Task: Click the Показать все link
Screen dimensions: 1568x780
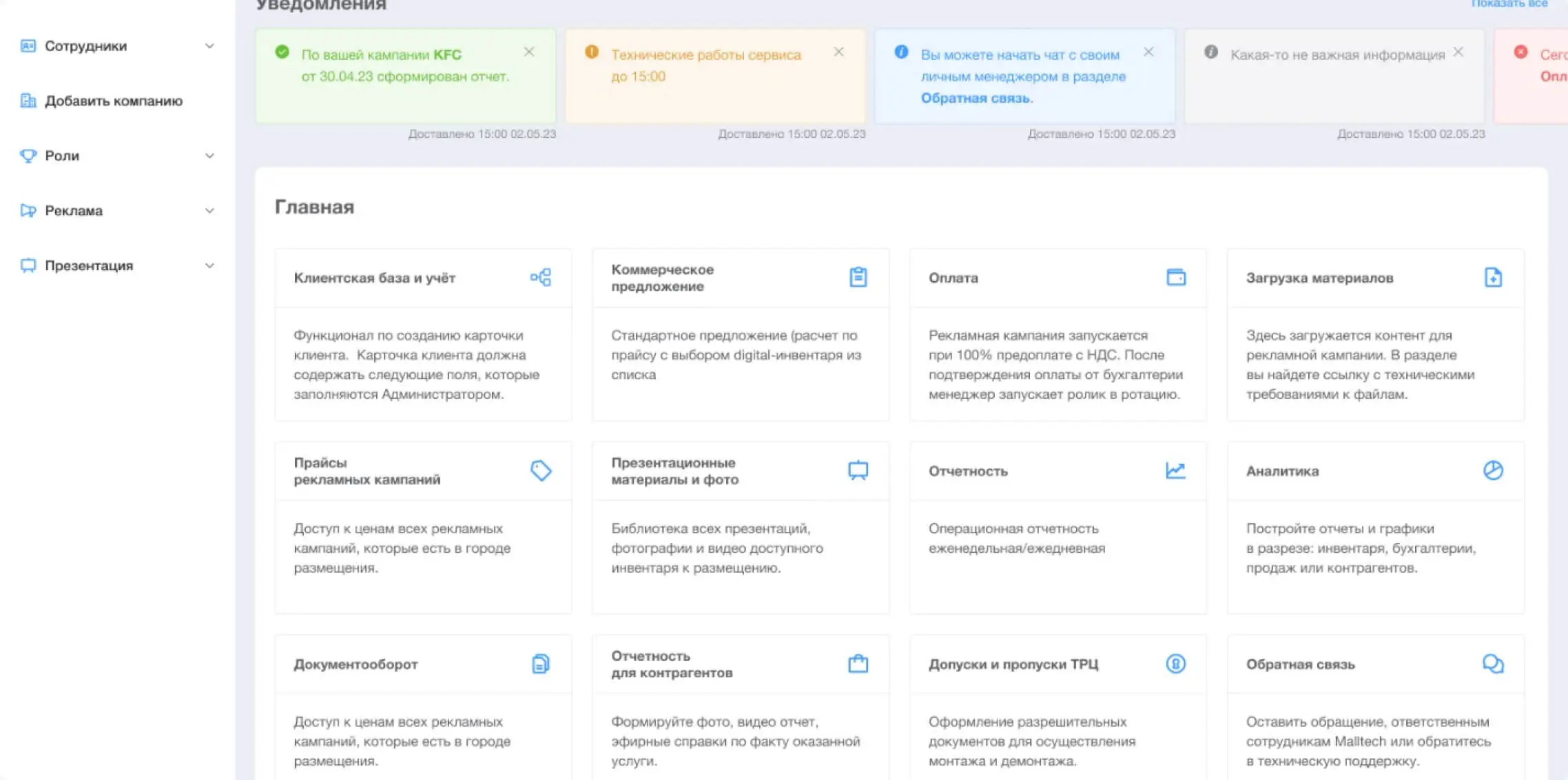Action: (x=1509, y=4)
